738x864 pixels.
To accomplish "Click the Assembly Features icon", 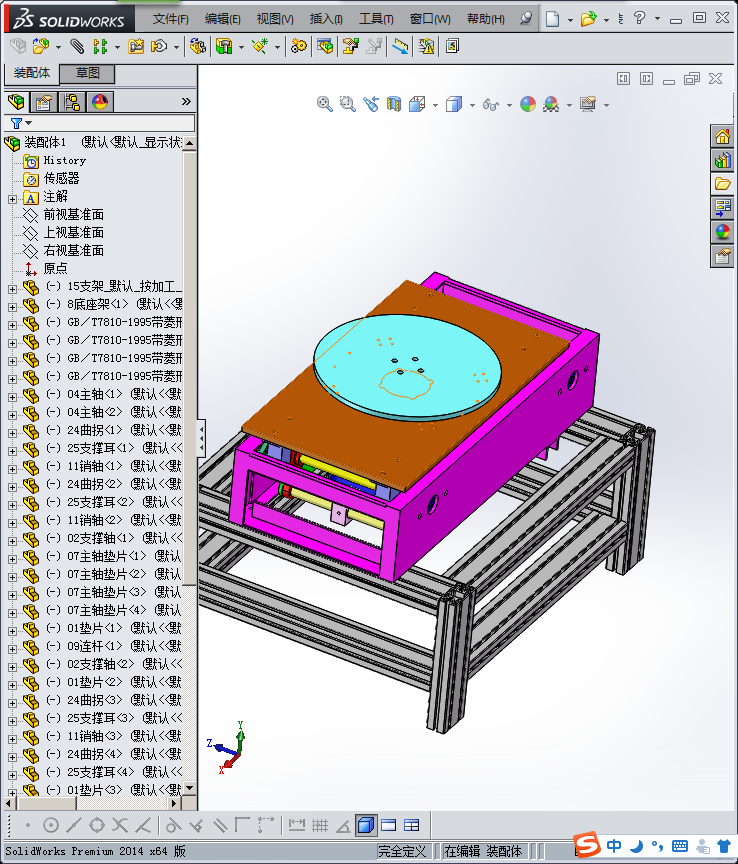I will point(224,46).
